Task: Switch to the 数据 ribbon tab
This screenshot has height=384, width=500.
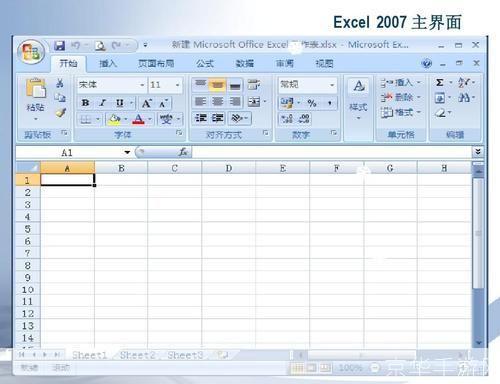Action: 245,63
